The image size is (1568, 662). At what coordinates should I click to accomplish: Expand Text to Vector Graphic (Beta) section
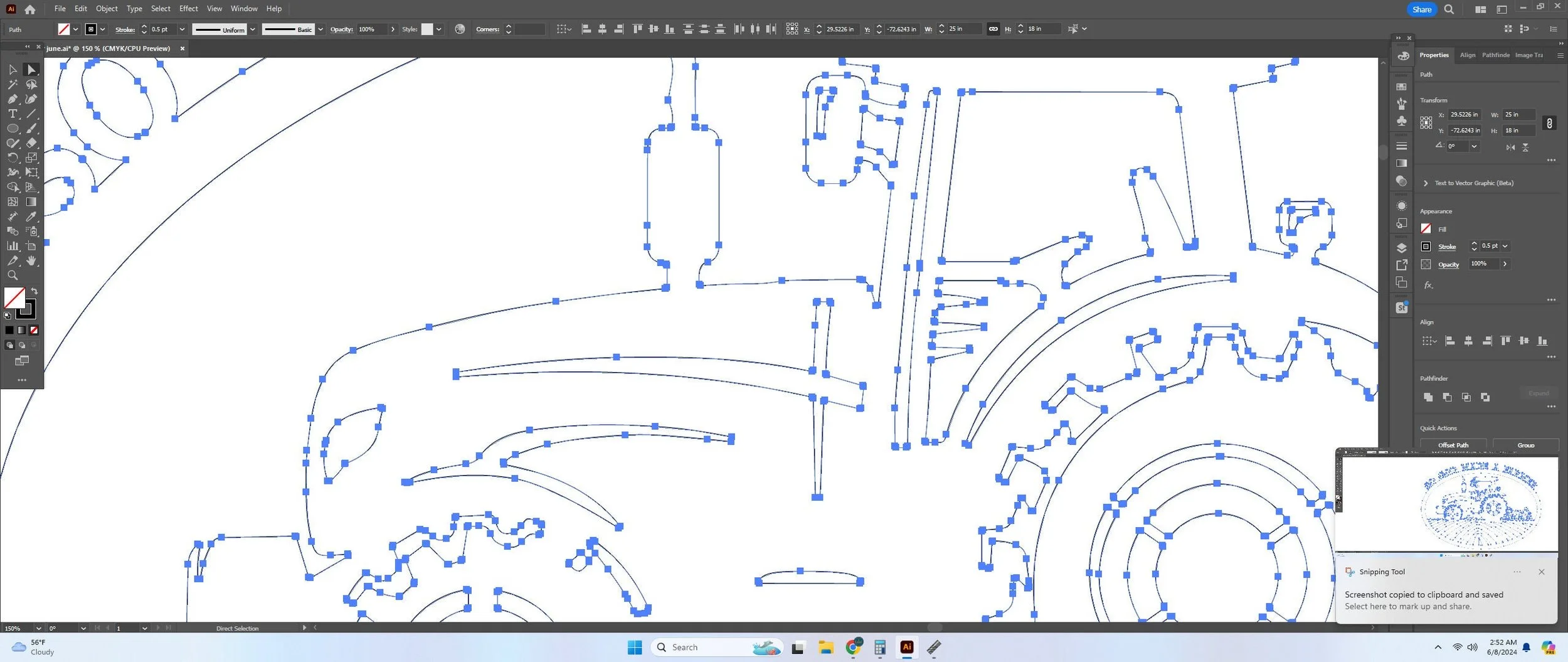(1426, 183)
